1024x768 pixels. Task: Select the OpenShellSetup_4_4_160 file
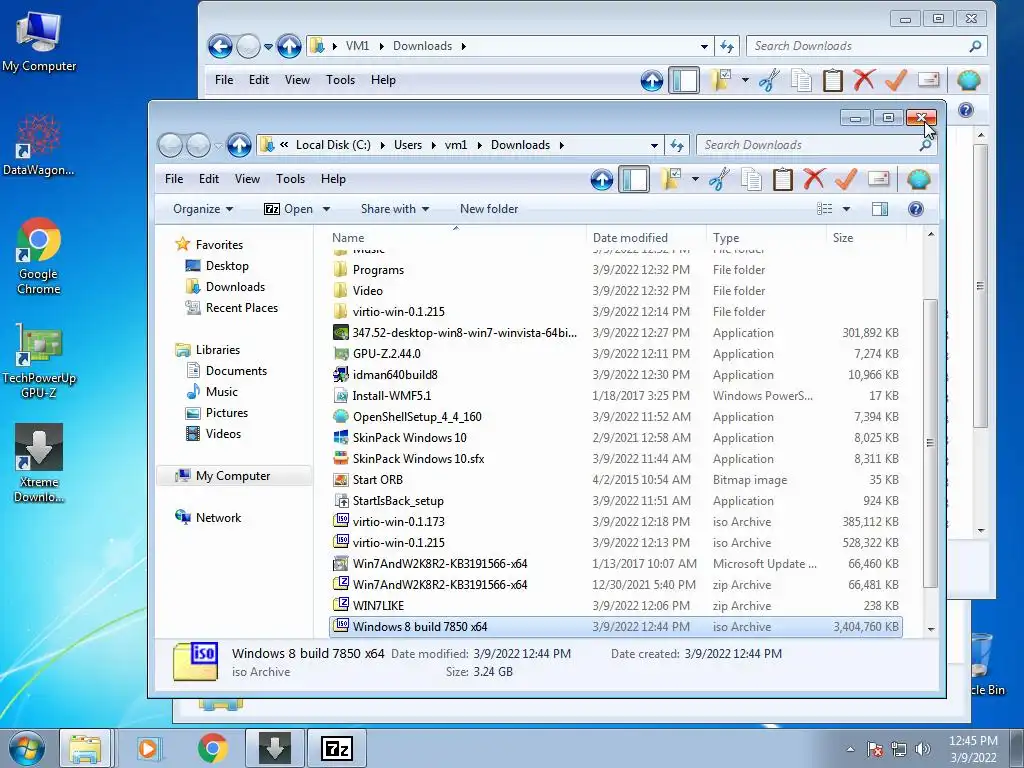click(x=616, y=417)
